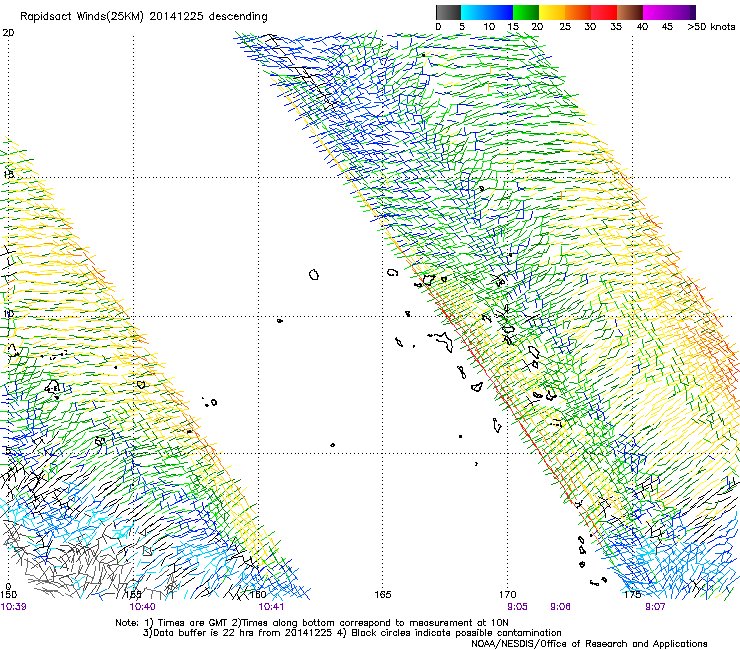Click the '25' legend scale label
Screen dimensions: 740x650
coord(565,26)
